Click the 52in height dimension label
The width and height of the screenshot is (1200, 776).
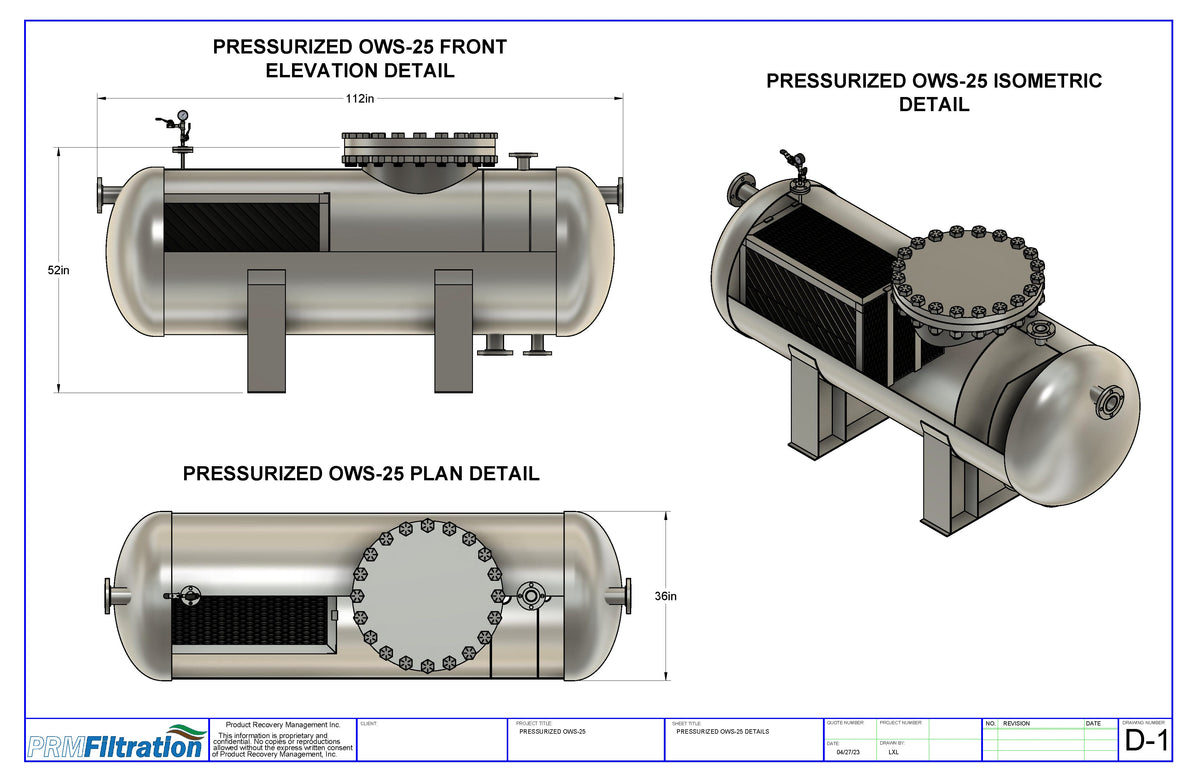[x=60, y=268]
